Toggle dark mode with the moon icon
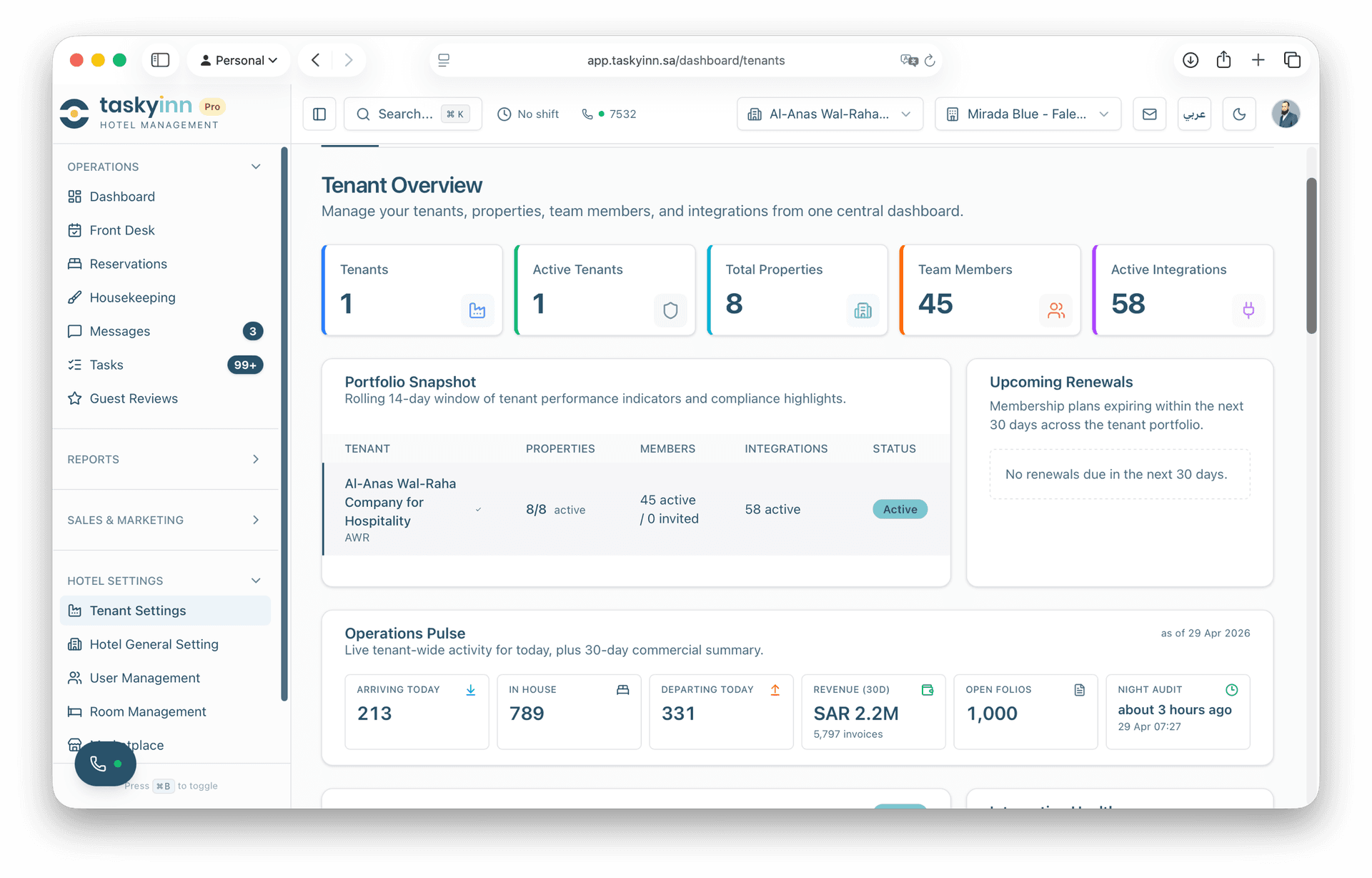 [1239, 114]
